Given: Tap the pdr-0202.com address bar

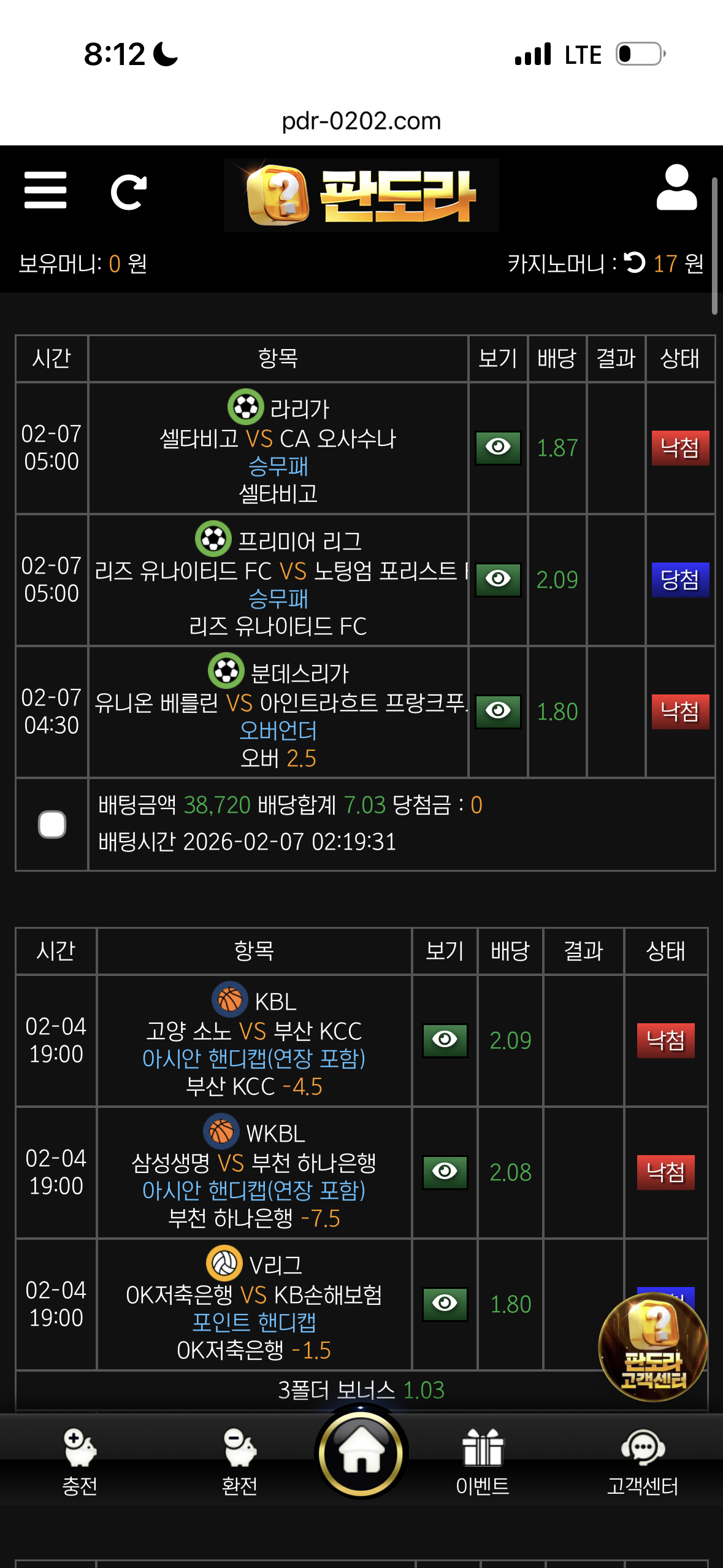Looking at the screenshot, I should pyautogui.click(x=361, y=121).
